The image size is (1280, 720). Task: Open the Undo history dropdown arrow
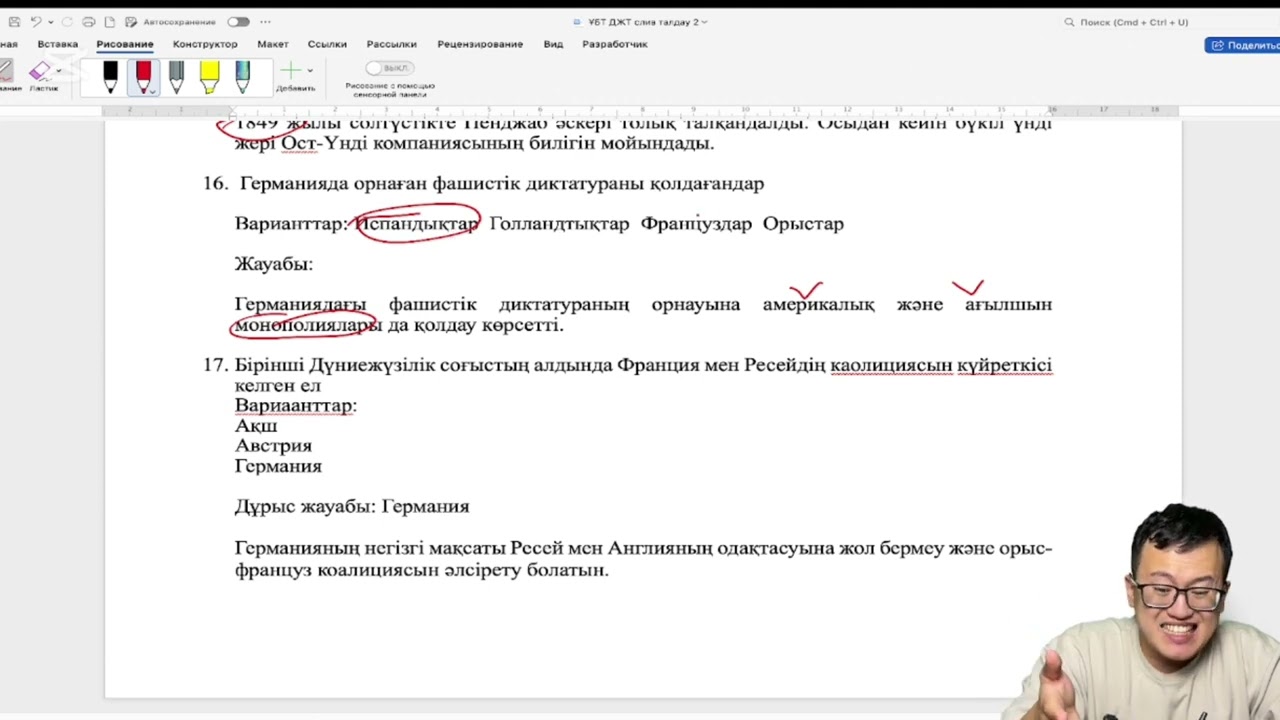click(x=50, y=22)
